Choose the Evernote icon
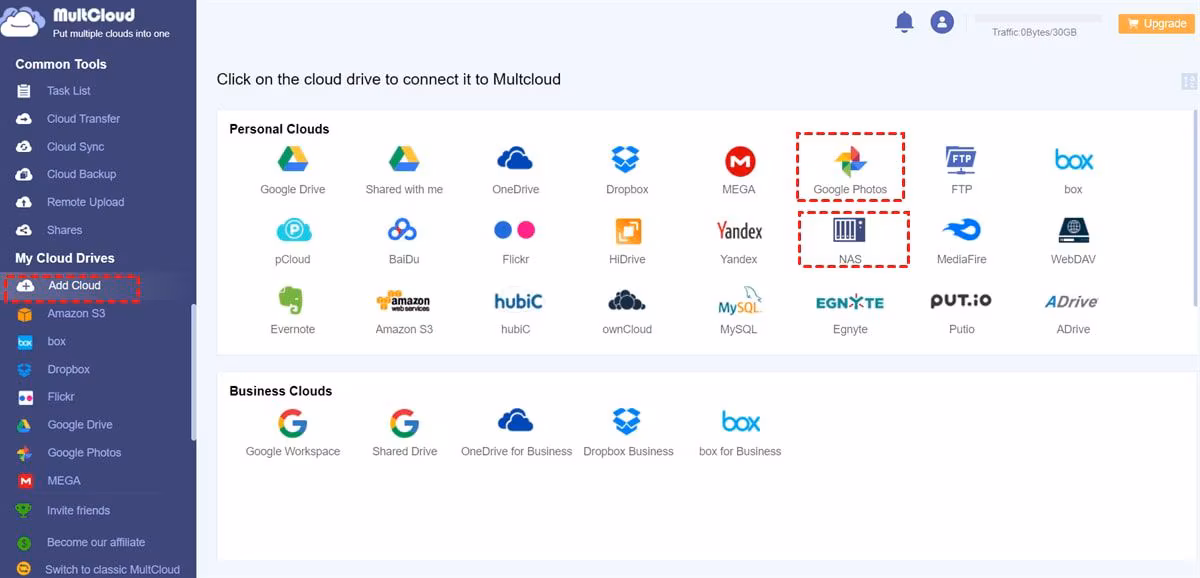The width and height of the screenshot is (1200, 578). 292,300
